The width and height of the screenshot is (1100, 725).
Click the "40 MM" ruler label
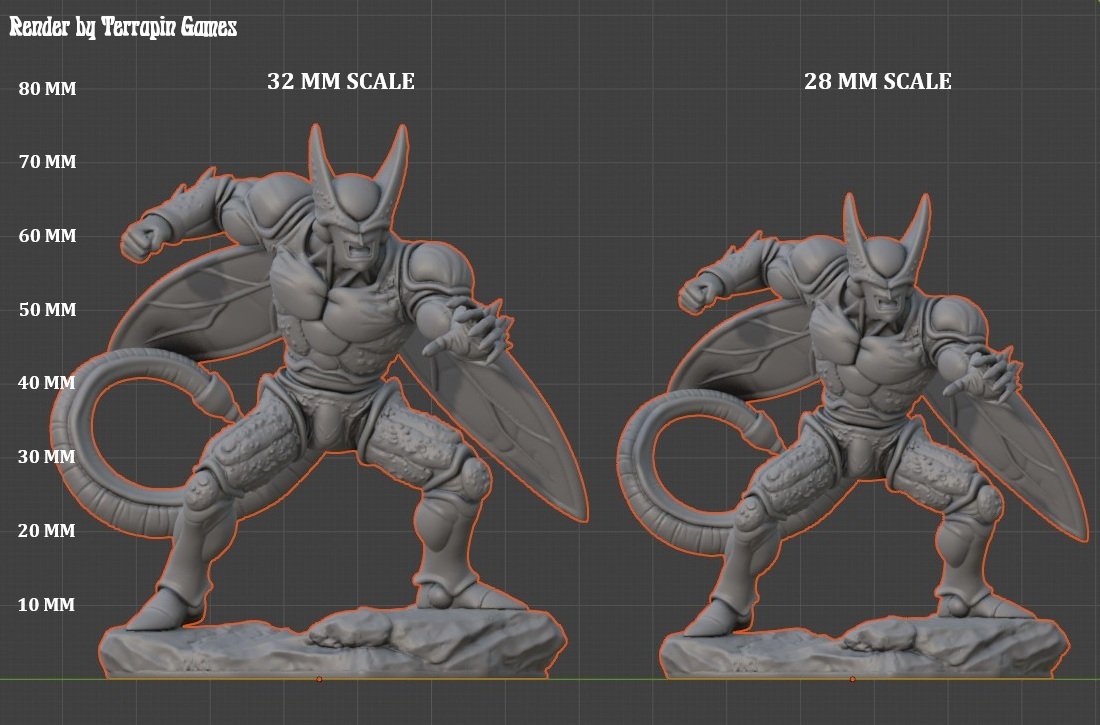pyautogui.click(x=47, y=383)
